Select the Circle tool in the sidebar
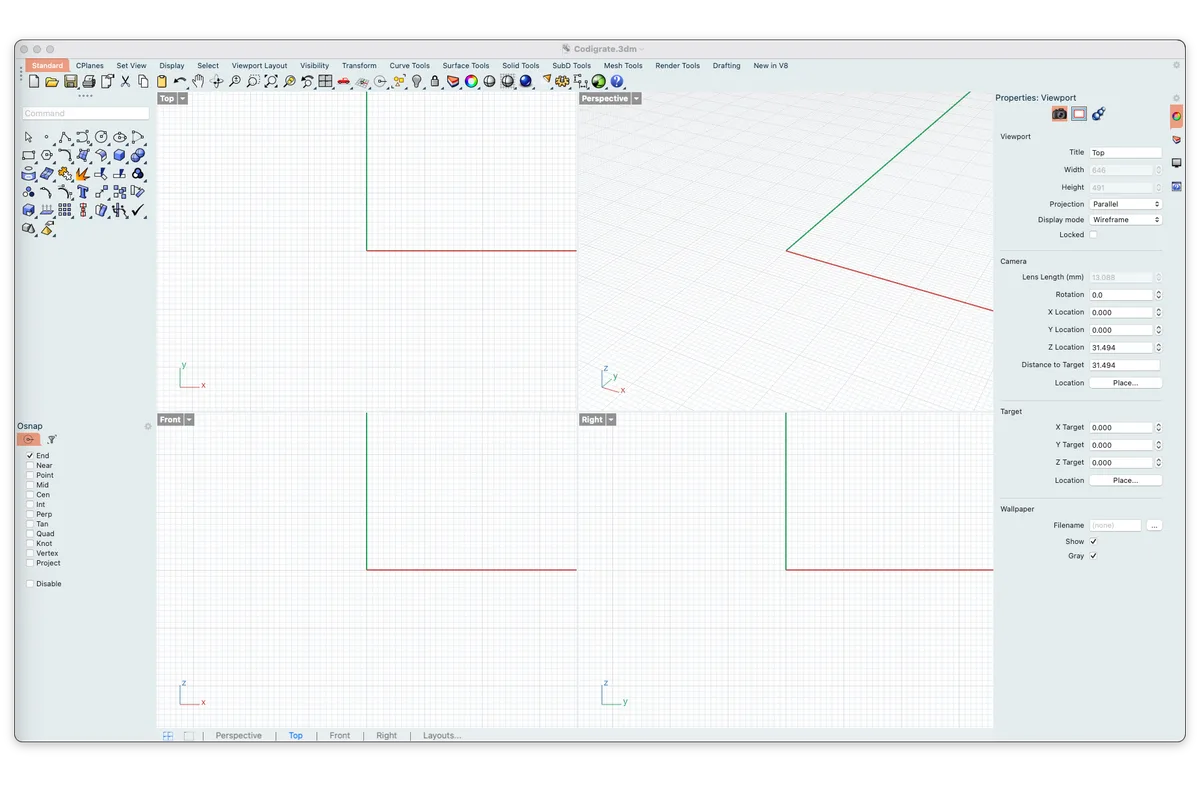1200x787 pixels. pyautogui.click(x=101, y=137)
